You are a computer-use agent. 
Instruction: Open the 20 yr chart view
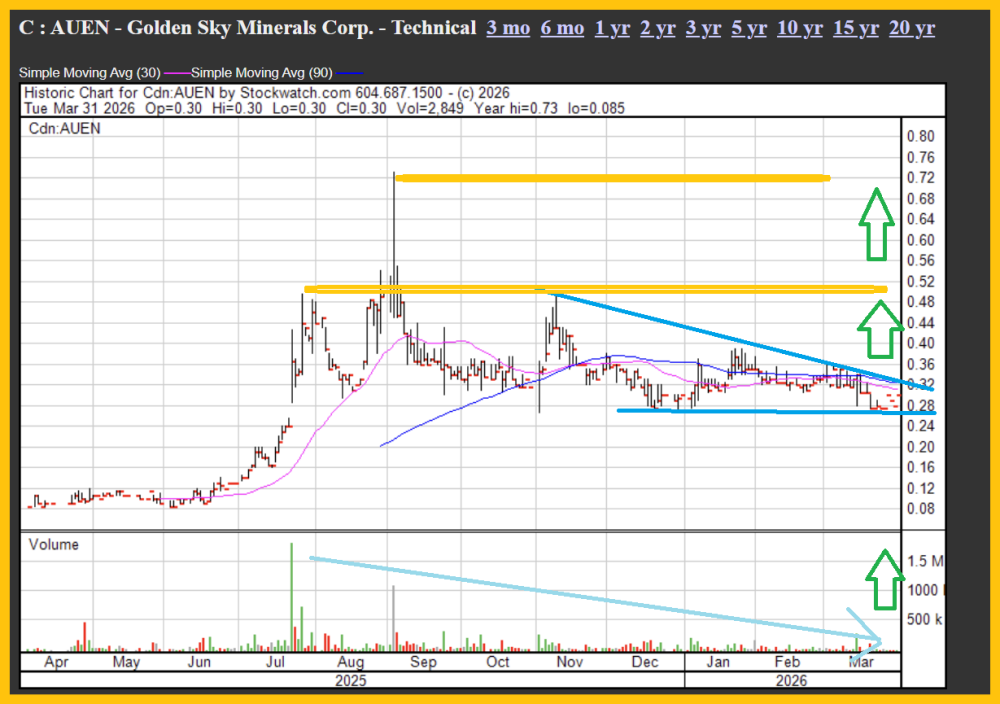point(911,28)
